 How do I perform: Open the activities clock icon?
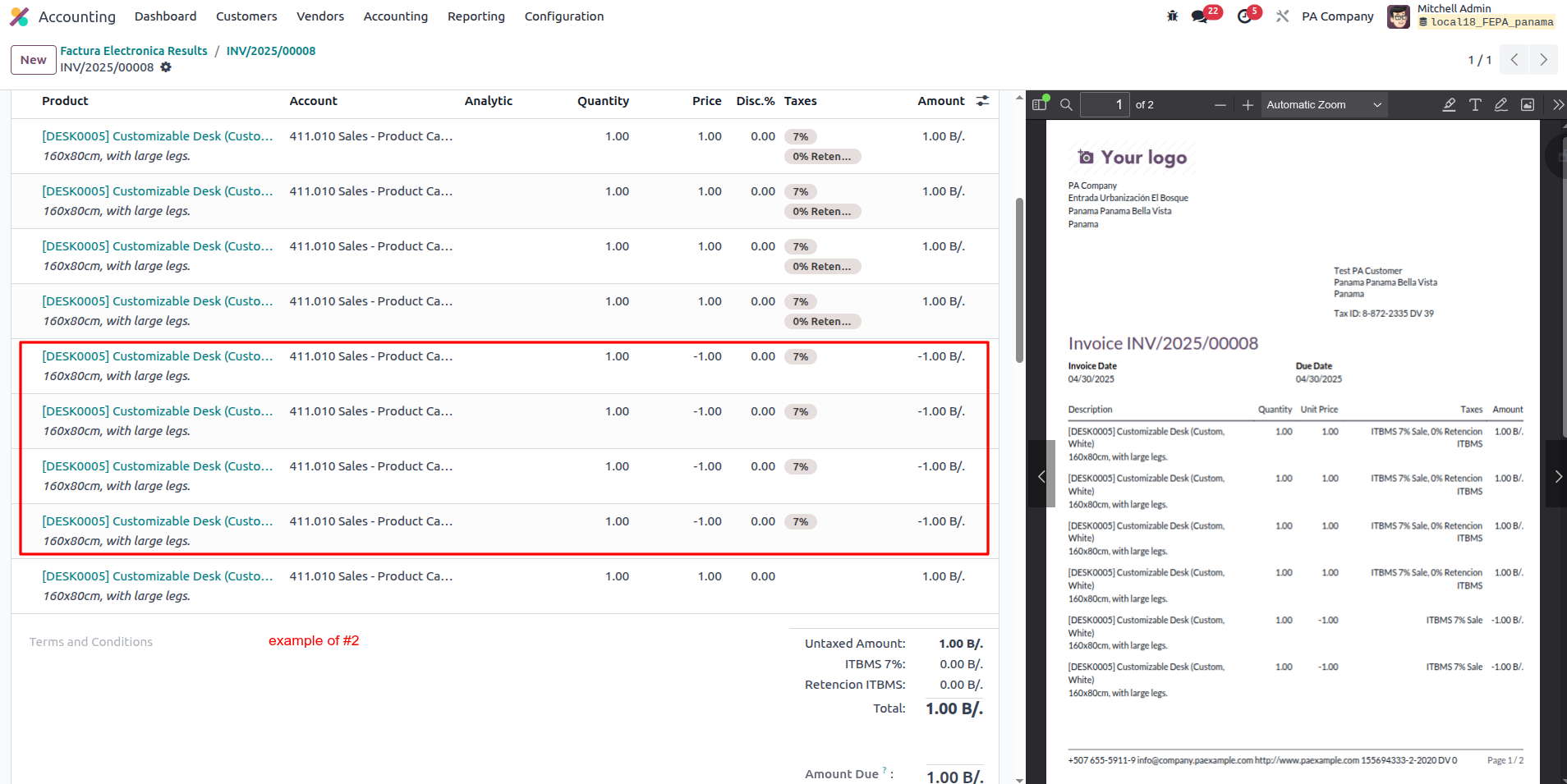pos(1245,16)
